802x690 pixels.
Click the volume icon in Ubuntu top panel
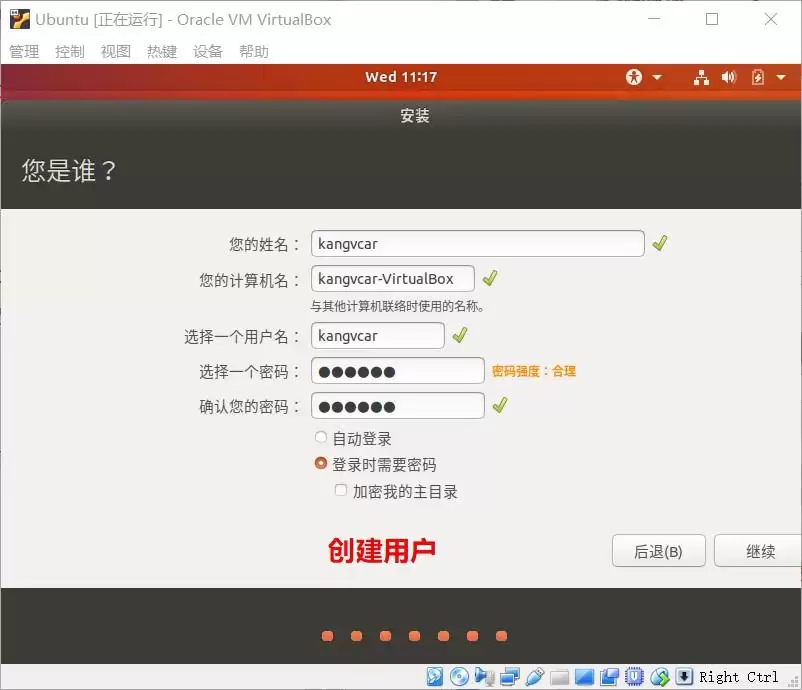(x=730, y=76)
